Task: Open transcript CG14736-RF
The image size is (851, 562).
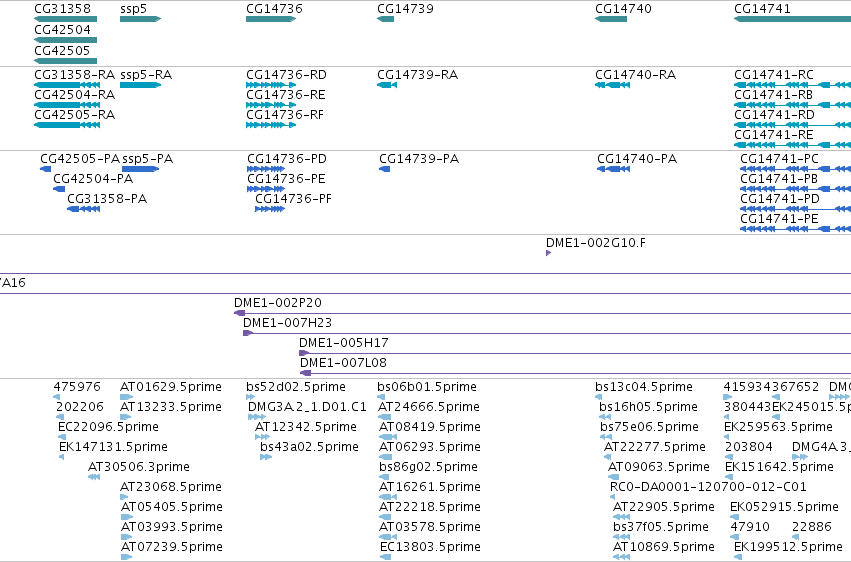Action: coord(271,125)
